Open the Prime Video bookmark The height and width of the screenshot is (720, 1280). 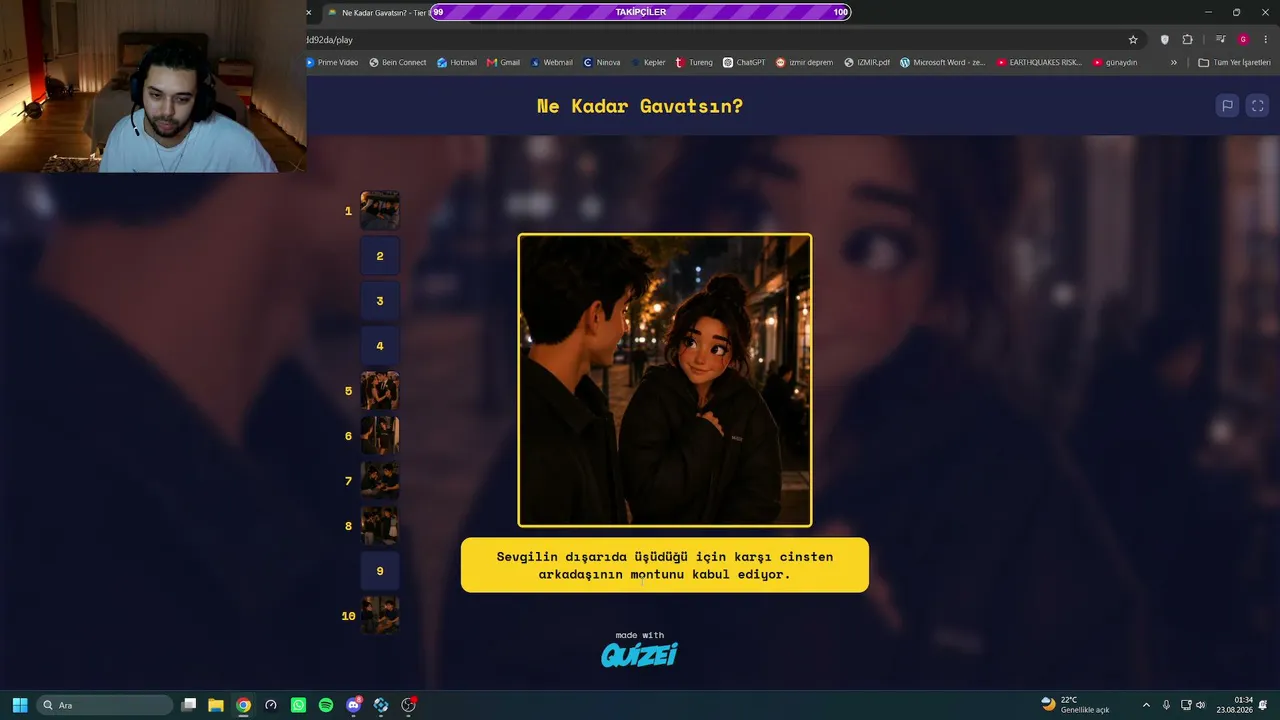coord(332,62)
